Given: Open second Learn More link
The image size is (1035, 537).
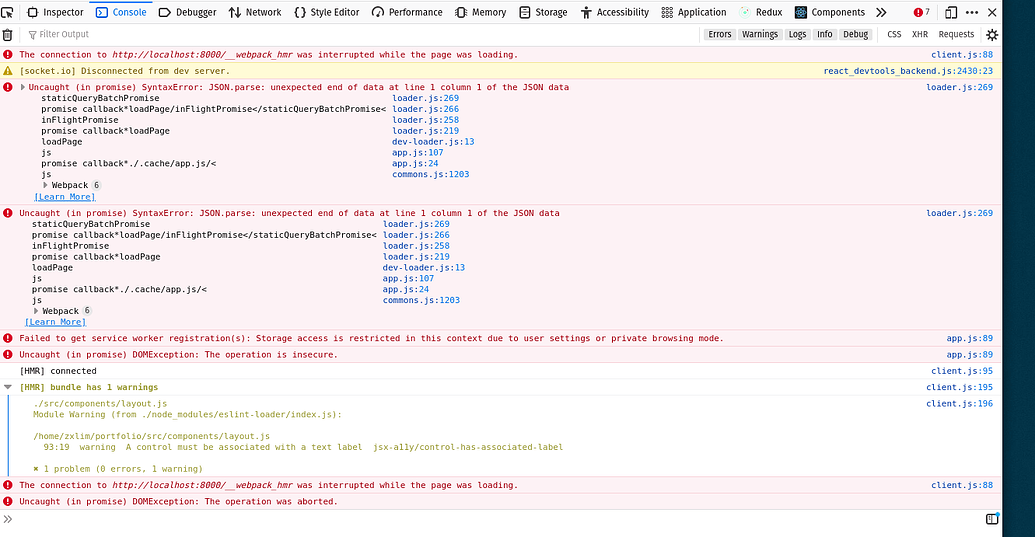Looking at the screenshot, I should 55,322.
